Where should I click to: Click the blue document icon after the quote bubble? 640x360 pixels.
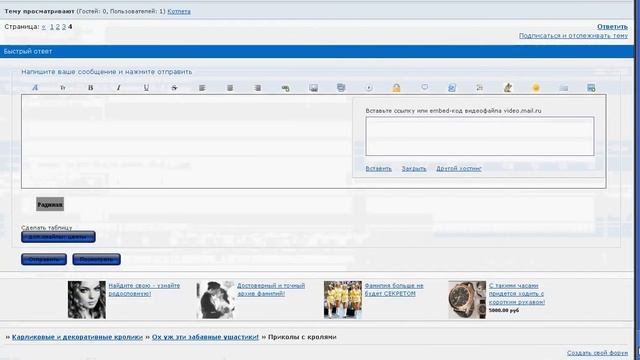click(452, 88)
